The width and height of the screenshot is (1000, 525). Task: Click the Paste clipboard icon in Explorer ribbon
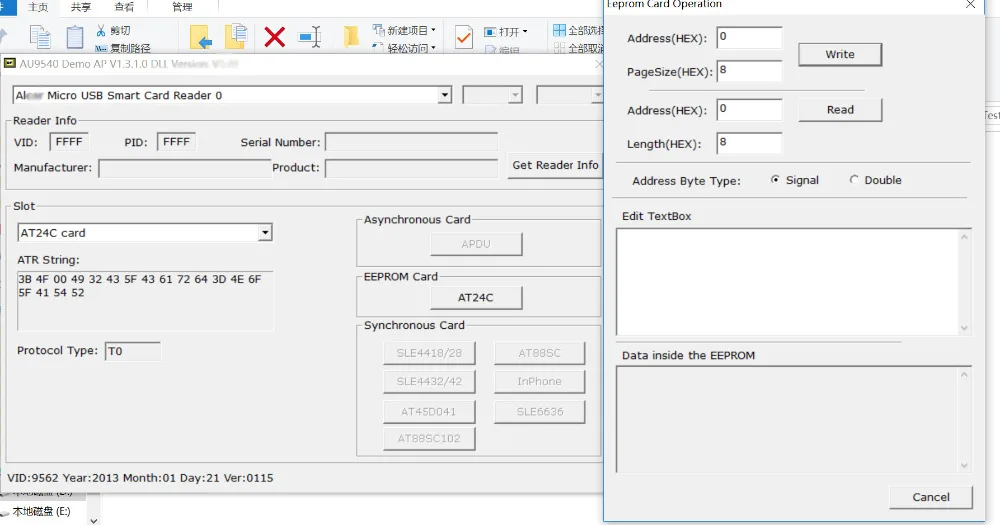pos(75,37)
